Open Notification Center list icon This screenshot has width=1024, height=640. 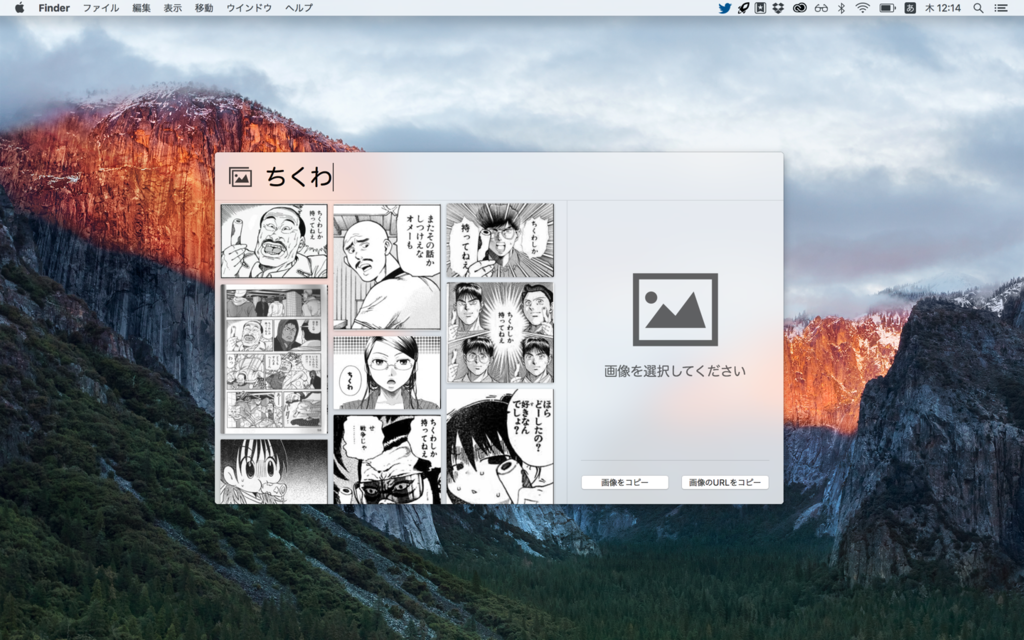point(1000,8)
